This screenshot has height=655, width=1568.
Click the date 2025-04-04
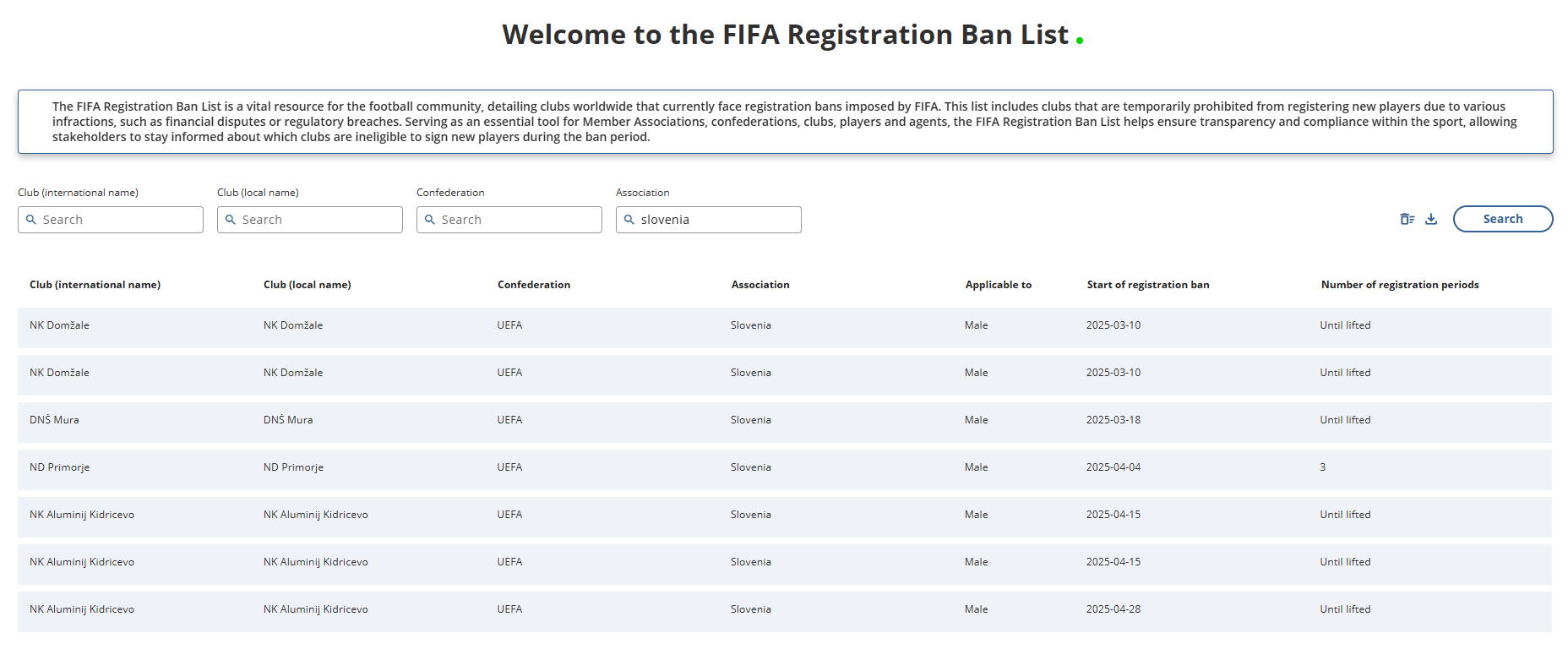tap(1113, 467)
